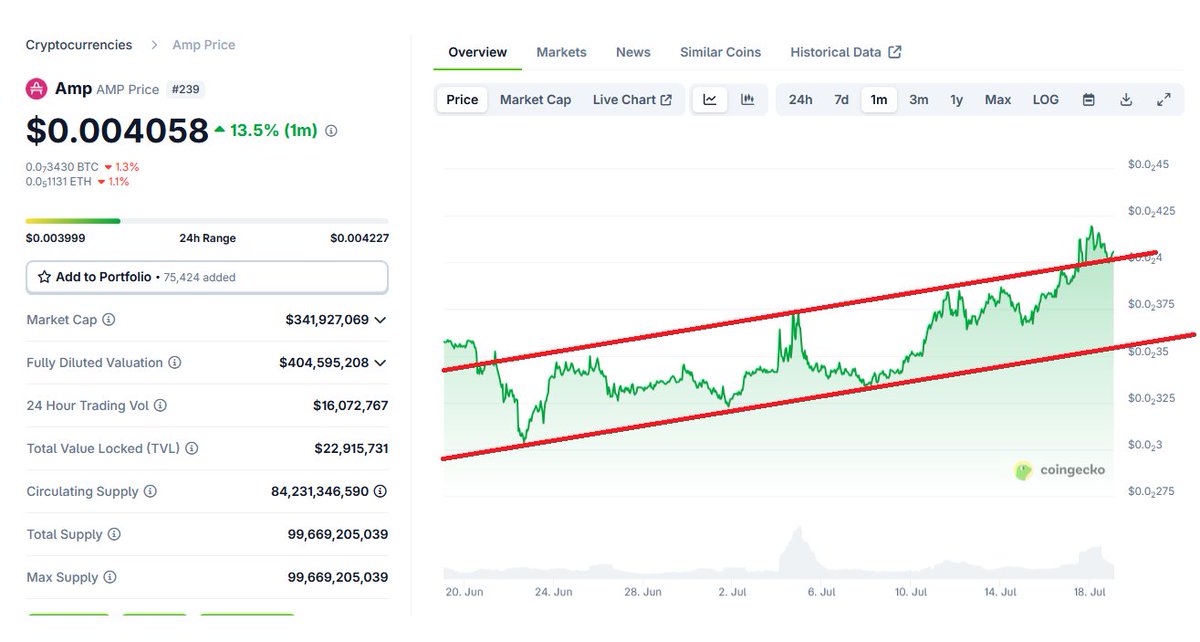Image resolution: width=1200 pixels, height=642 pixels.
Task: Click the $0.004227 range high value
Action: click(359, 238)
